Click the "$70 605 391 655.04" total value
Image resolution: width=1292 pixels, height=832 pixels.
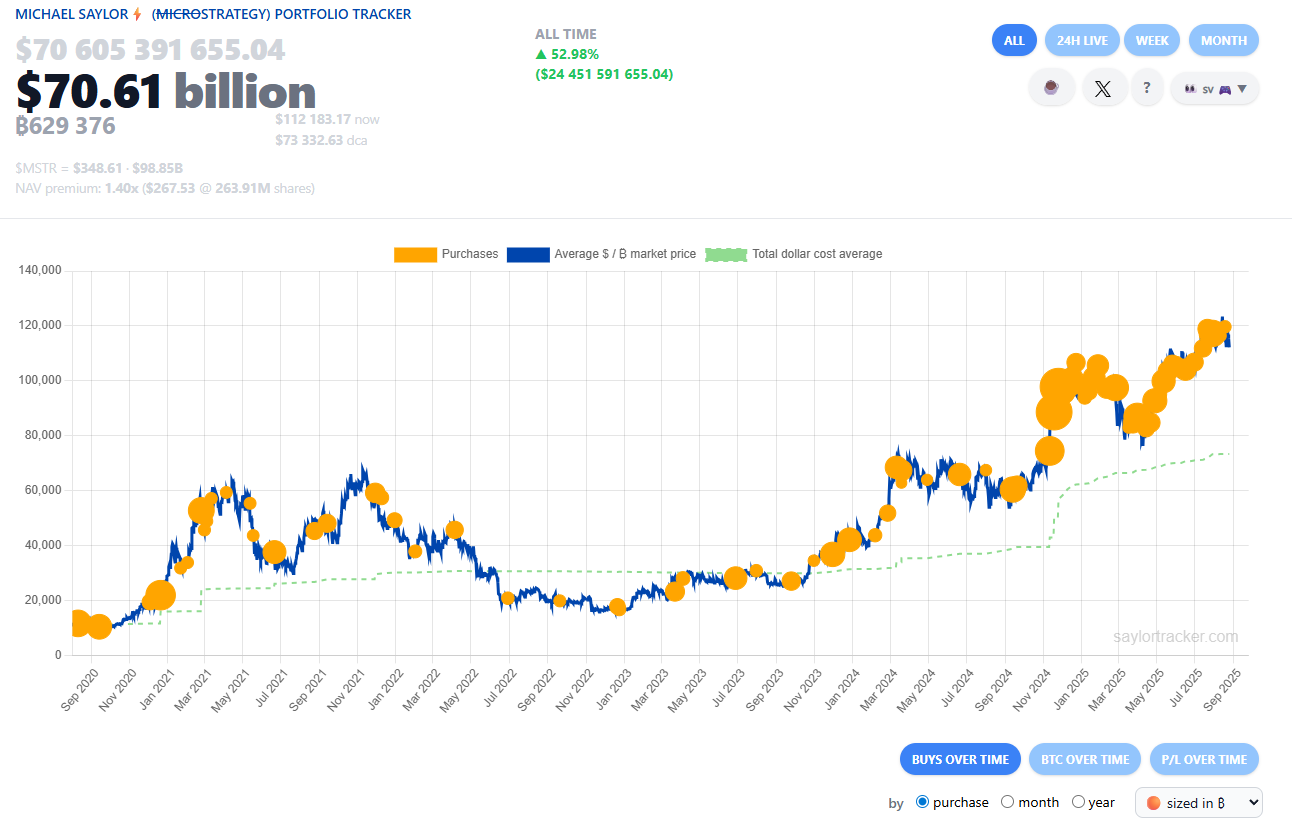(150, 49)
